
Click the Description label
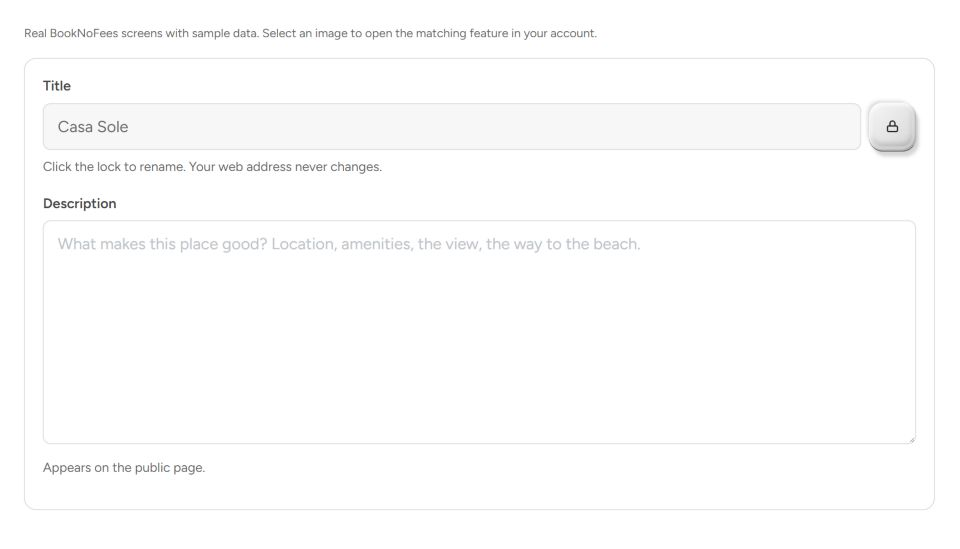point(80,203)
